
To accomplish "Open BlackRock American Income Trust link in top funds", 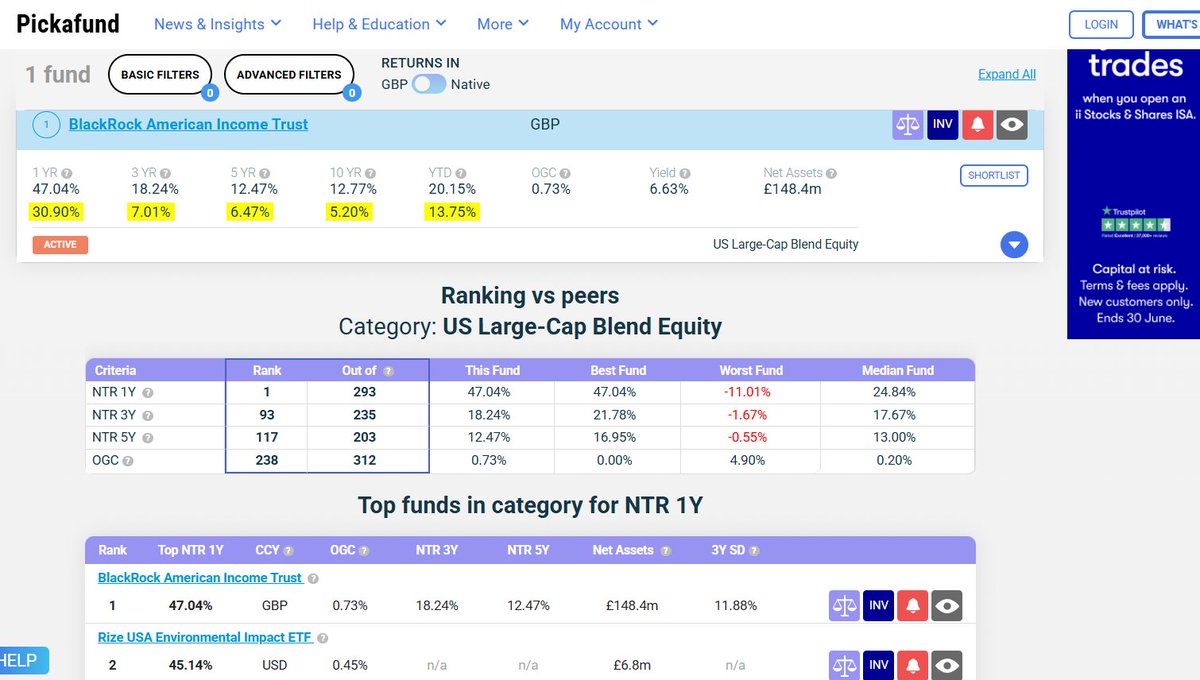I will coord(200,578).
